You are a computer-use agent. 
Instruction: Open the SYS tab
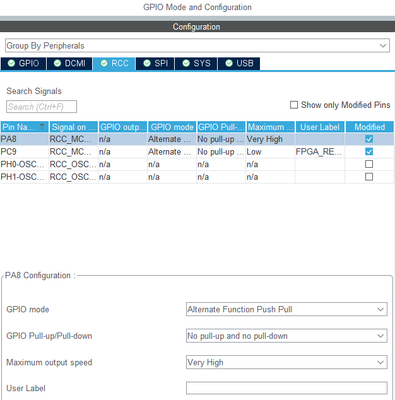[196, 63]
